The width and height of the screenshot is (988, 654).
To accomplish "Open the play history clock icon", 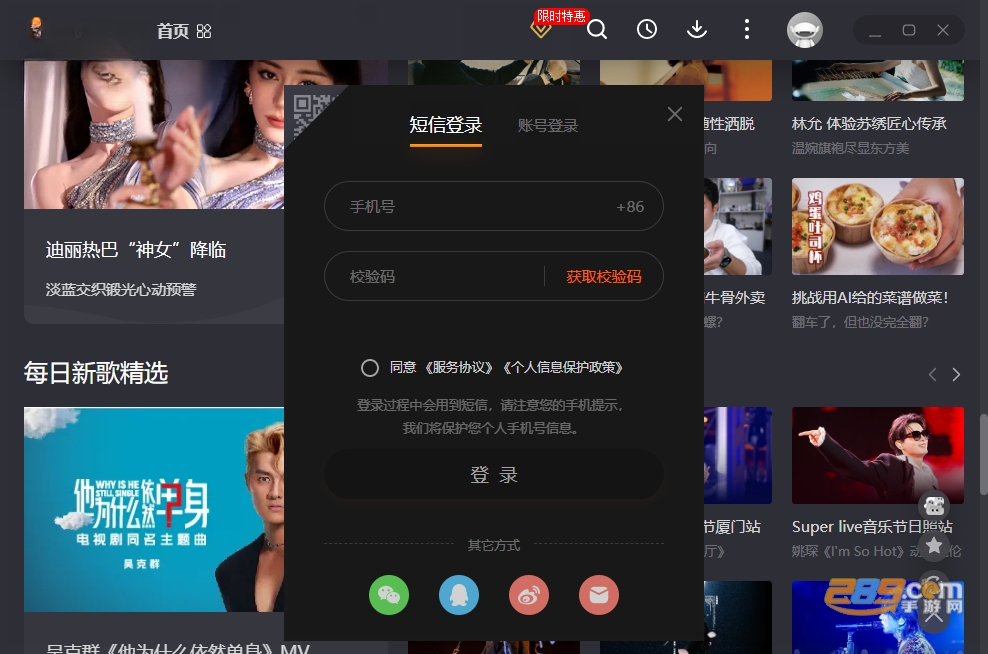I will tap(646, 30).
